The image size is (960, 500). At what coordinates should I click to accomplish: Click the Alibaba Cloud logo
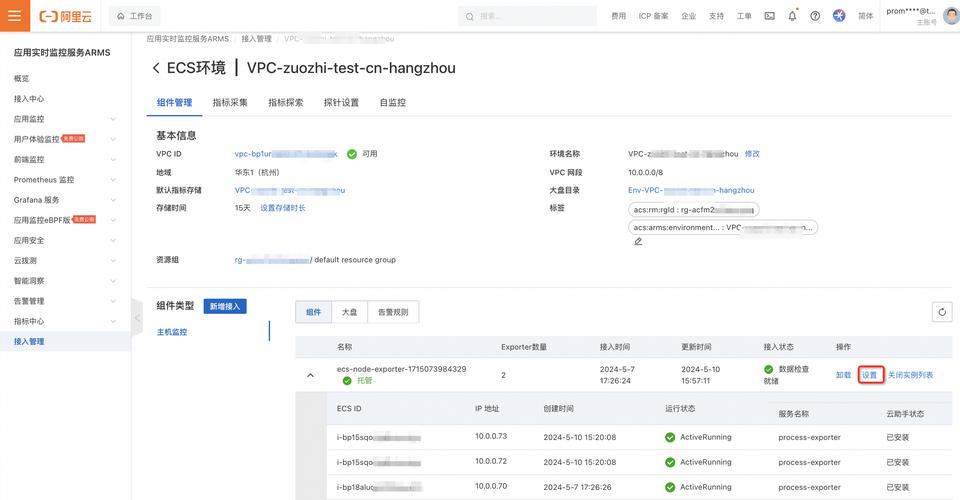(x=66, y=17)
